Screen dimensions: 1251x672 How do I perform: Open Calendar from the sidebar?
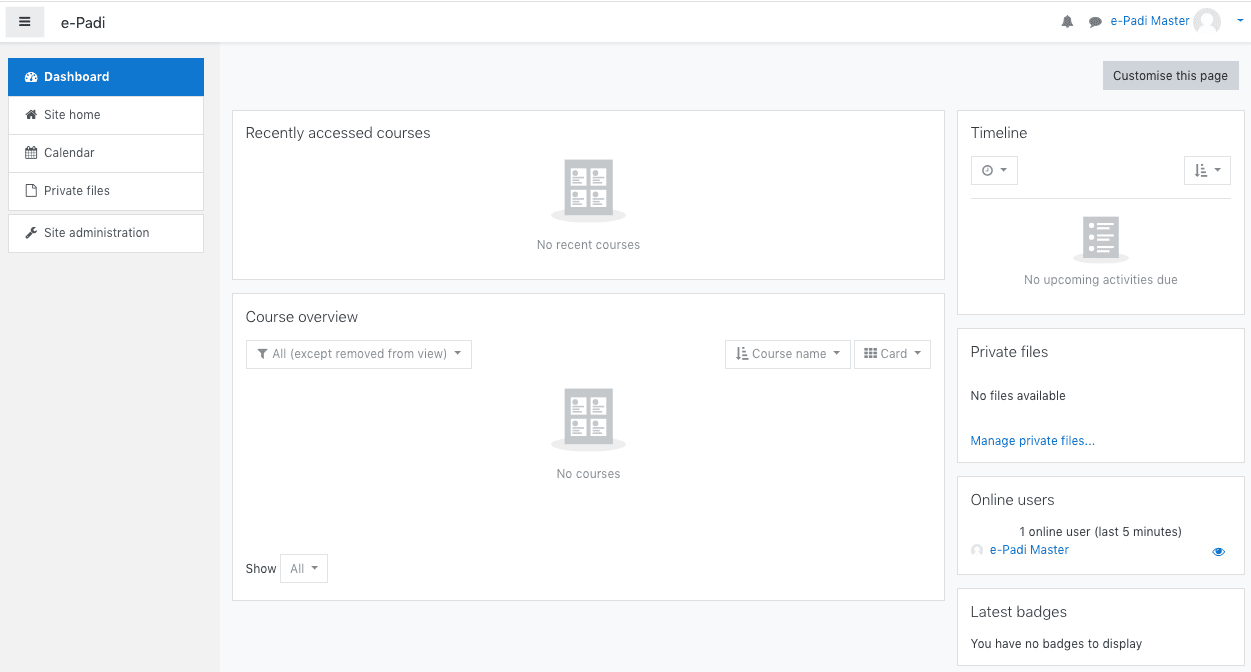pos(106,153)
